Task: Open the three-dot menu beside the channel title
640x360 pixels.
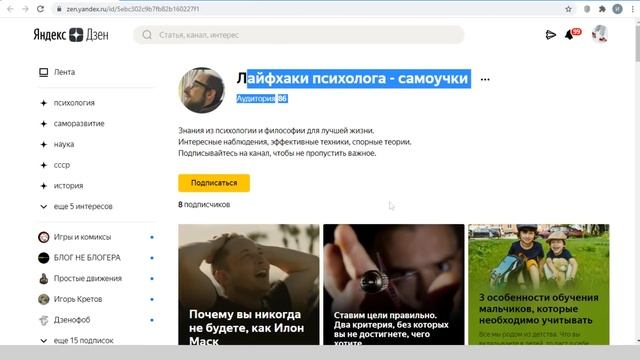Action: pyautogui.click(x=485, y=79)
